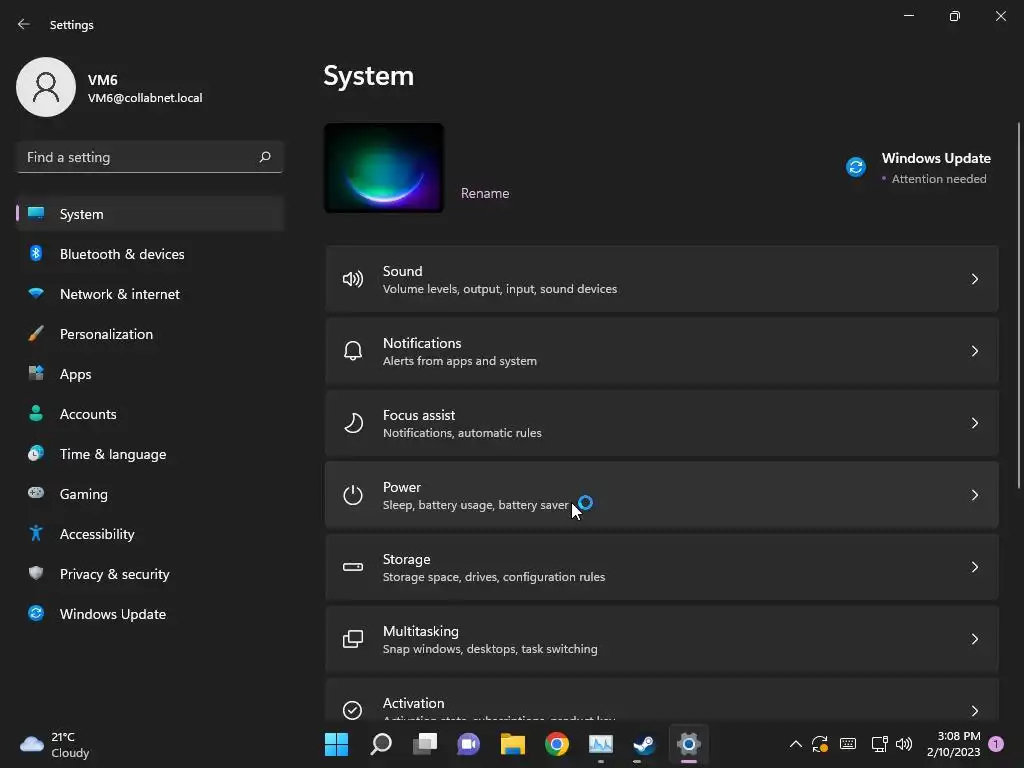The image size is (1024, 768).
Task: Open Sound settings chevron
Action: coord(974,279)
